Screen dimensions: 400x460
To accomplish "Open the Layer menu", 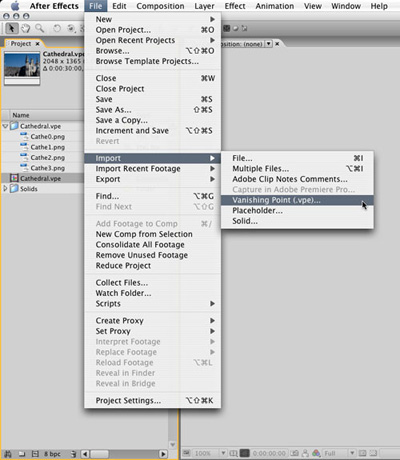I will [204, 6].
